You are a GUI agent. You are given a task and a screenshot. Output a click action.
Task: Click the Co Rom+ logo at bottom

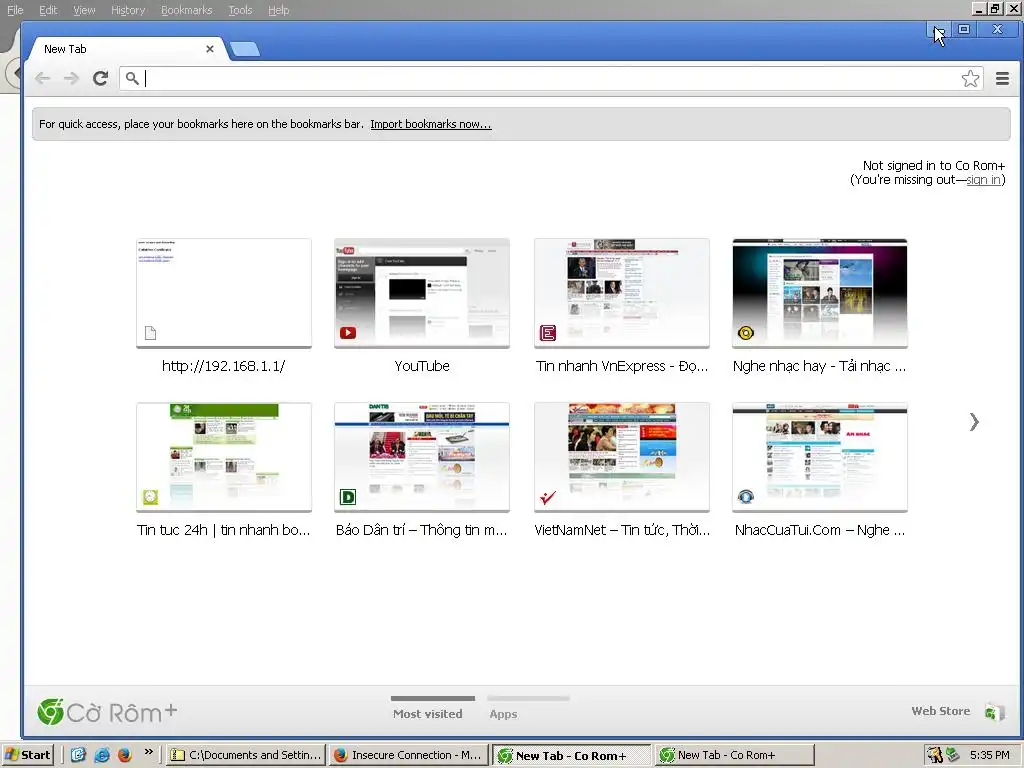point(107,712)
